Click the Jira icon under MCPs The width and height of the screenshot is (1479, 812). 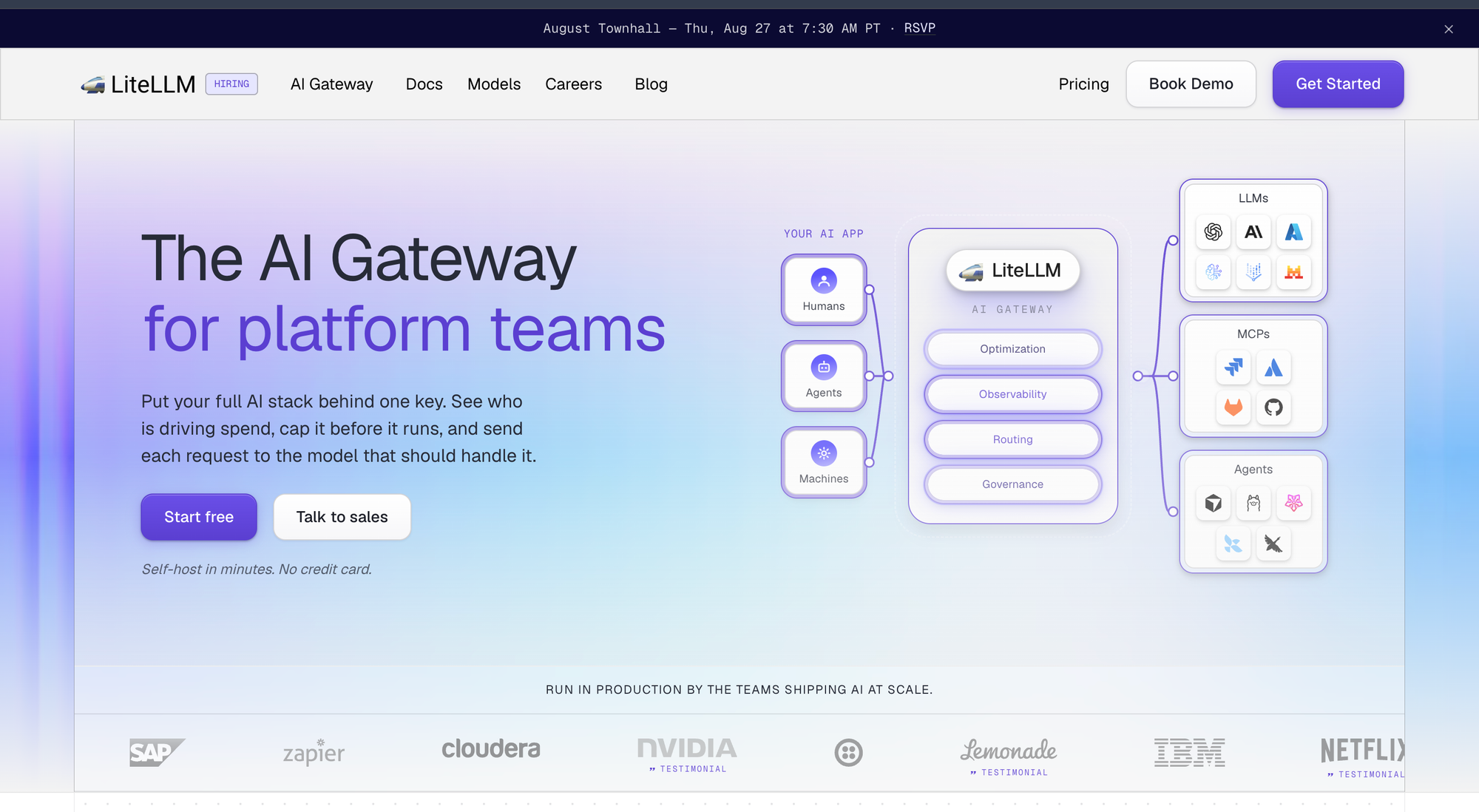tap(1233, 368)
